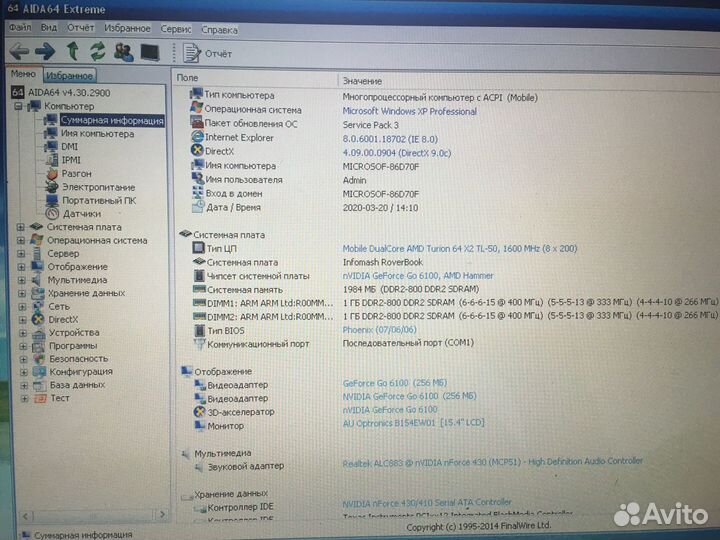Select the Датчики sensor item in tree
Screen dimensions: 720x540
tap(81, 213)
